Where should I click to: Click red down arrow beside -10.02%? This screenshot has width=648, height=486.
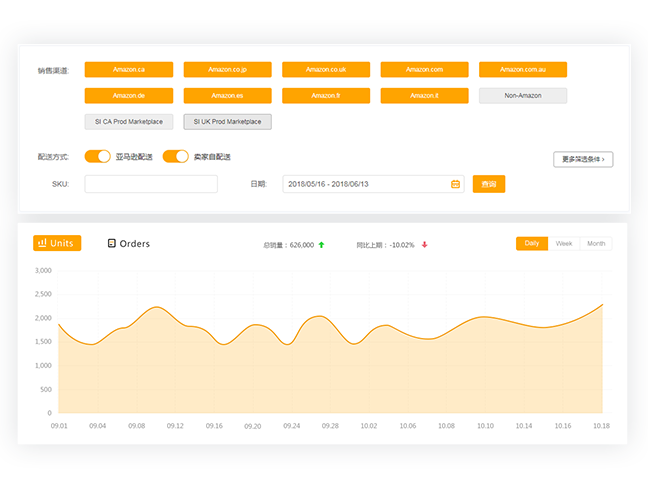(x=424, y=244)
